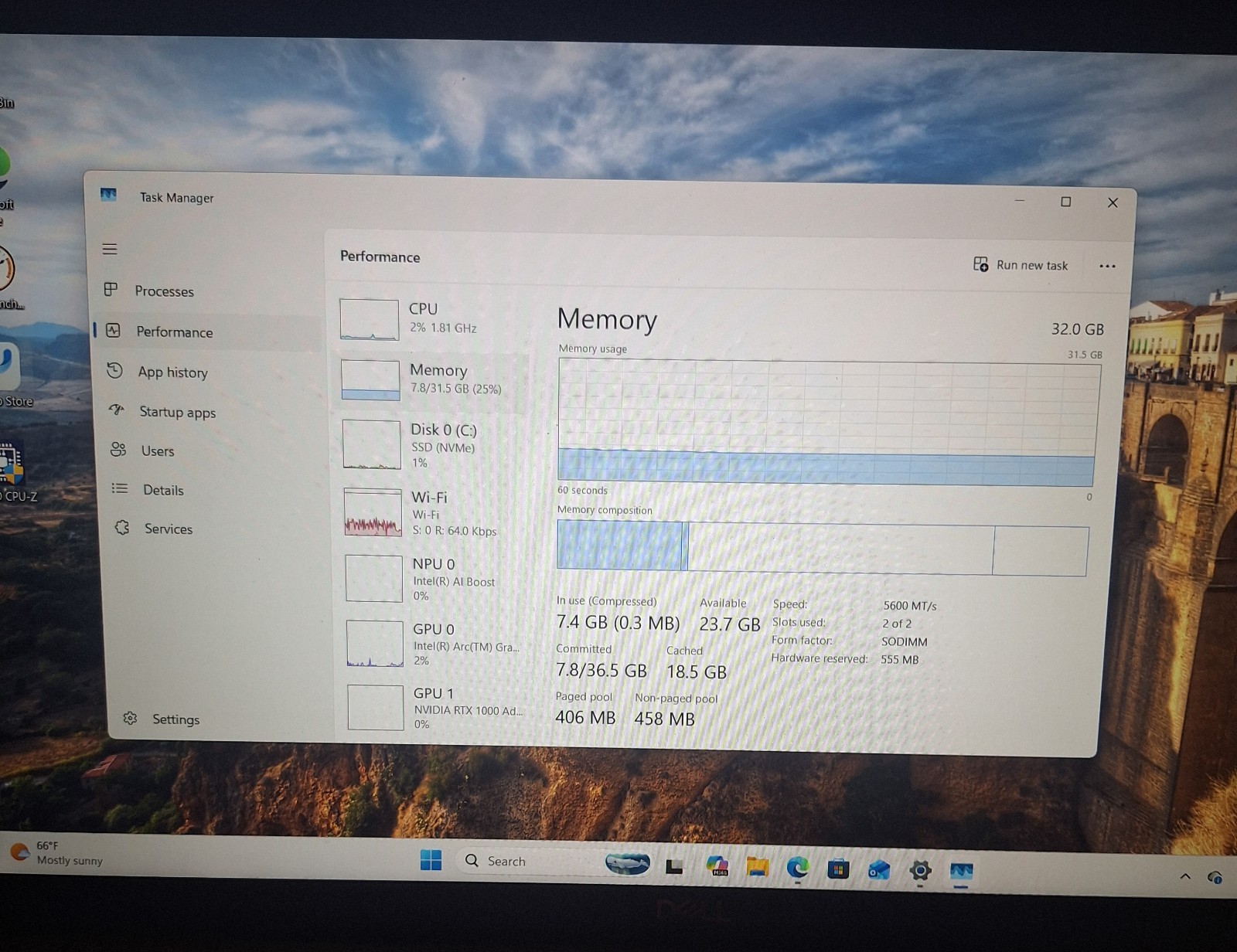
Task: Click the Non-paged pool value 458 MB
Action: 665,719
